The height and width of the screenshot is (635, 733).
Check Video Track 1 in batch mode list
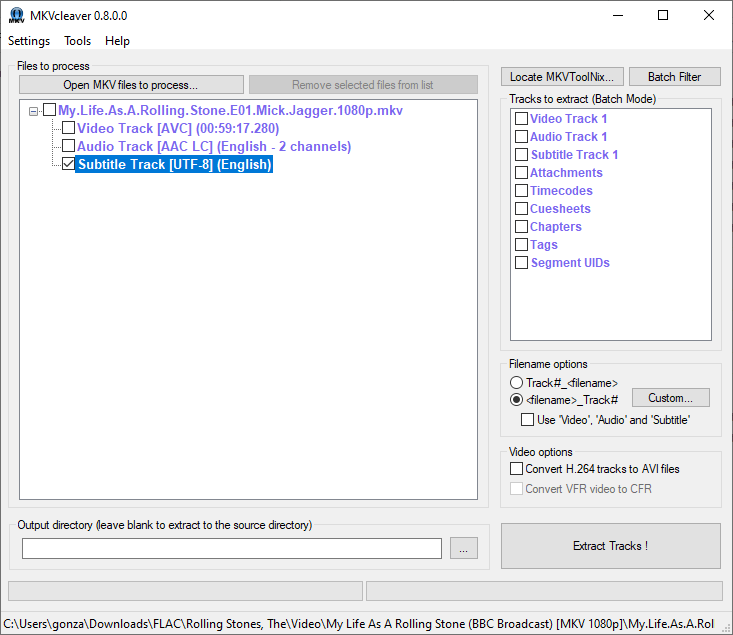pyautogui.click(x=521, y=118)
